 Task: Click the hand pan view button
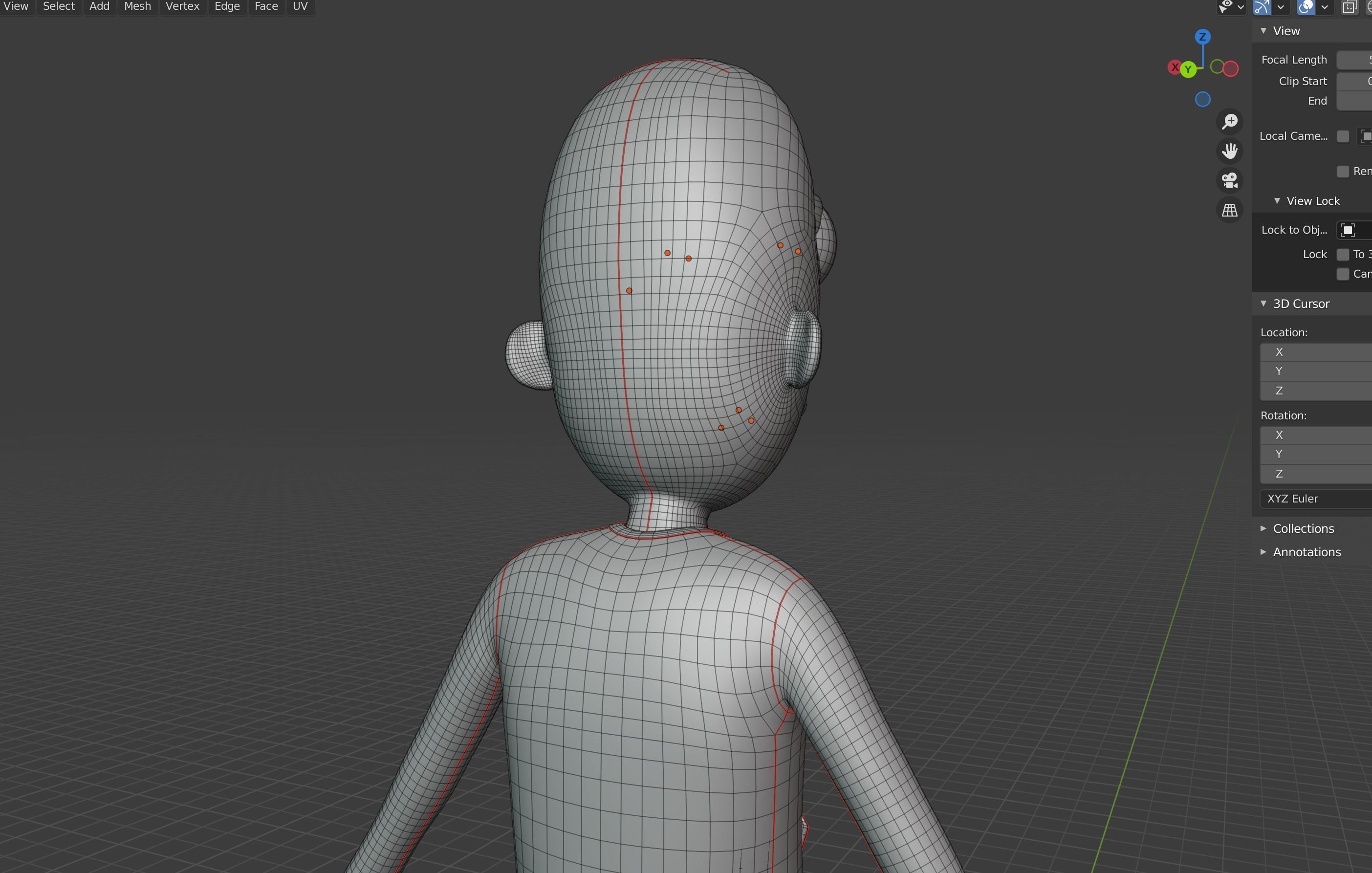(1230, 151)
